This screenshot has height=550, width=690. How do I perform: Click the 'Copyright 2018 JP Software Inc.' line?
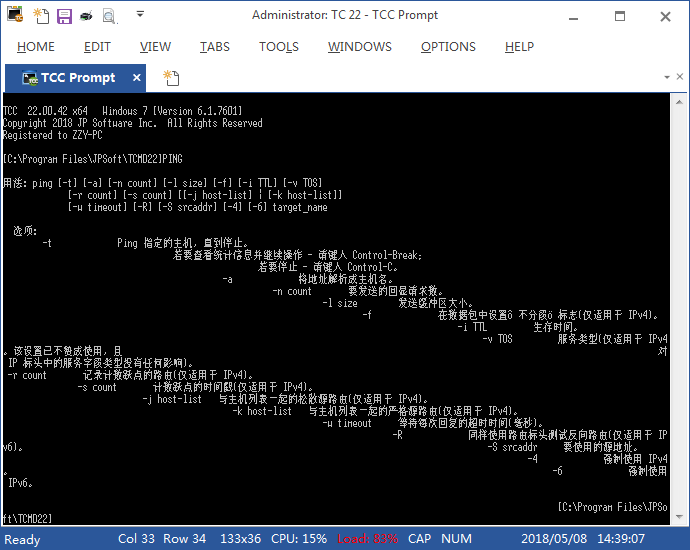point(132,123)
